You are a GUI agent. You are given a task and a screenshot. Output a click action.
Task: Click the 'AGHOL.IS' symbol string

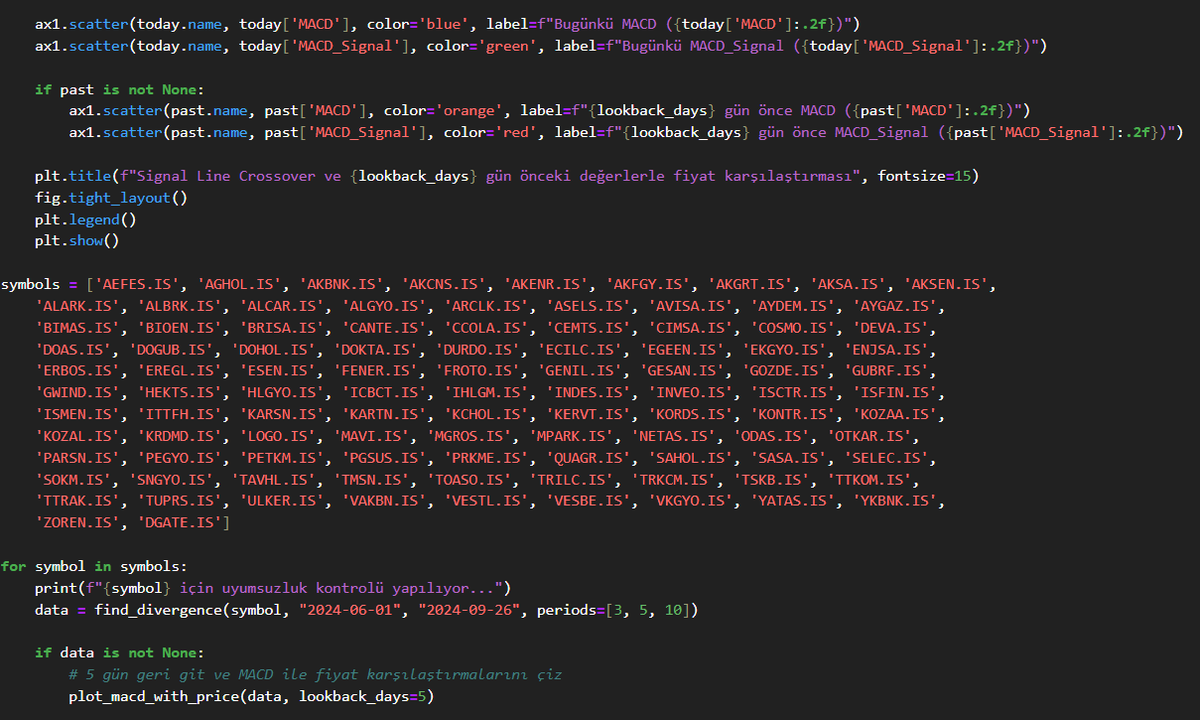click(x=239, y=284)
